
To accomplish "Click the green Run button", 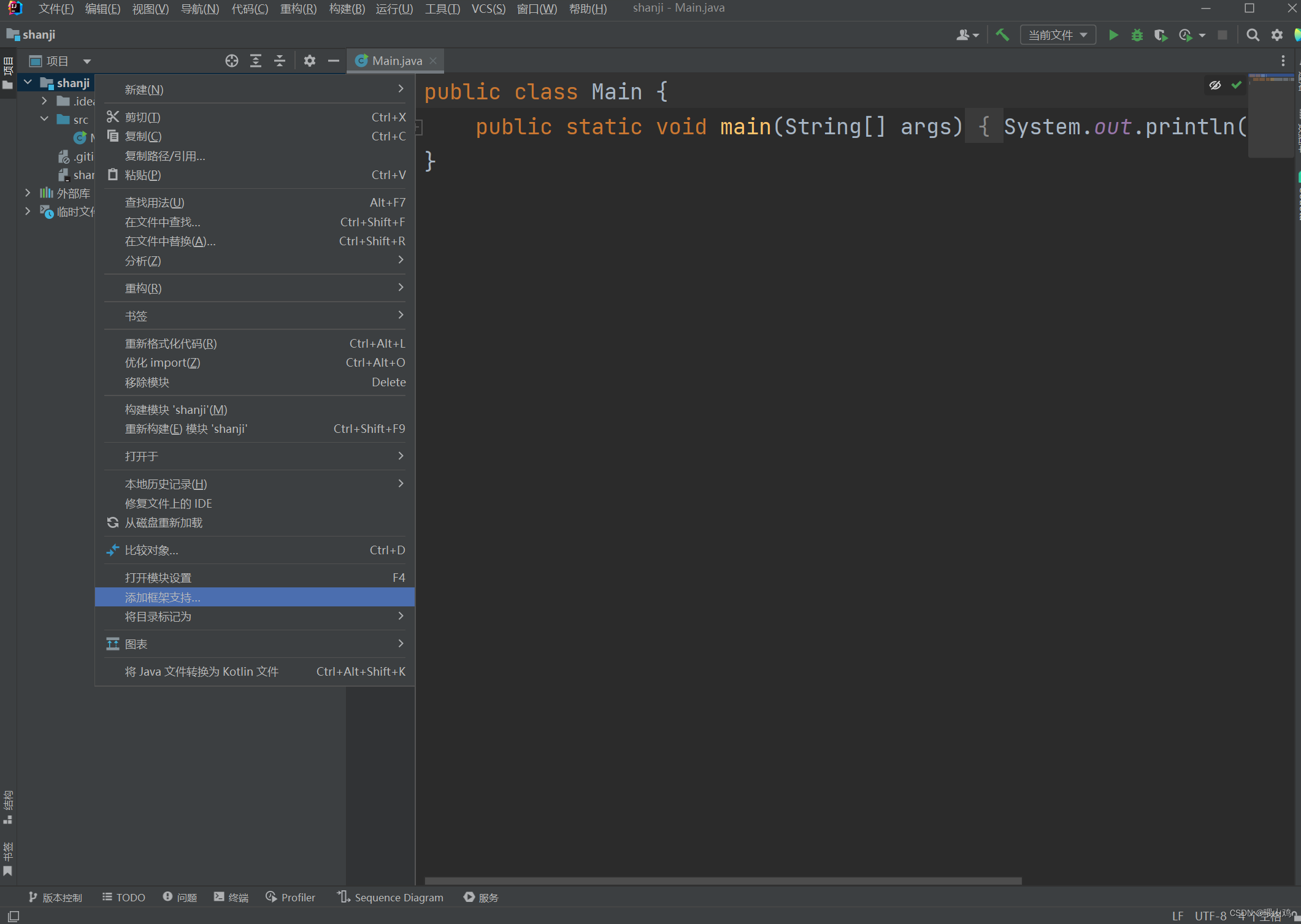I will (x=1113, y=35).
